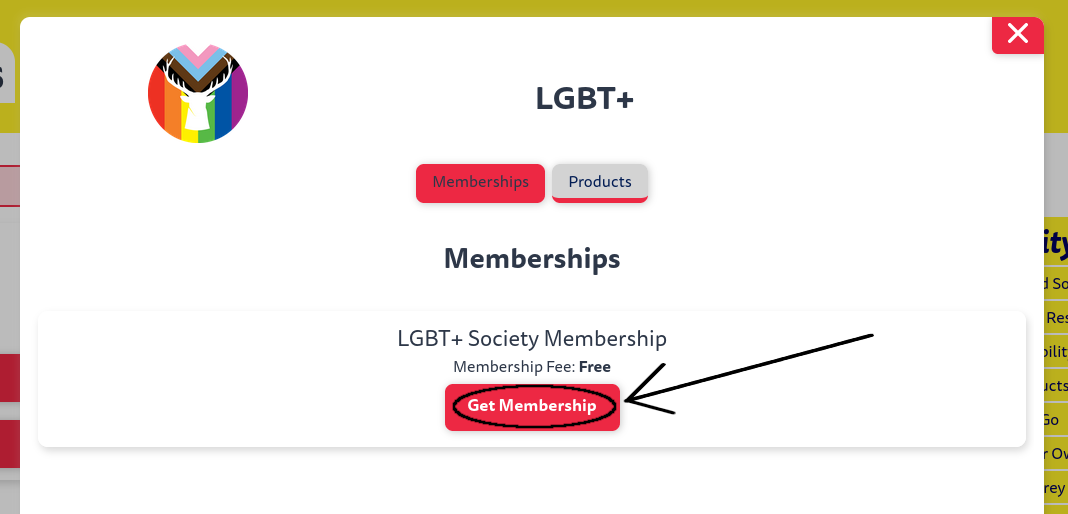Screen dimensions: 1068x514
Task: Open cut-off sidebar link ending in 'rey'
Action: [x=1056, y=487]
